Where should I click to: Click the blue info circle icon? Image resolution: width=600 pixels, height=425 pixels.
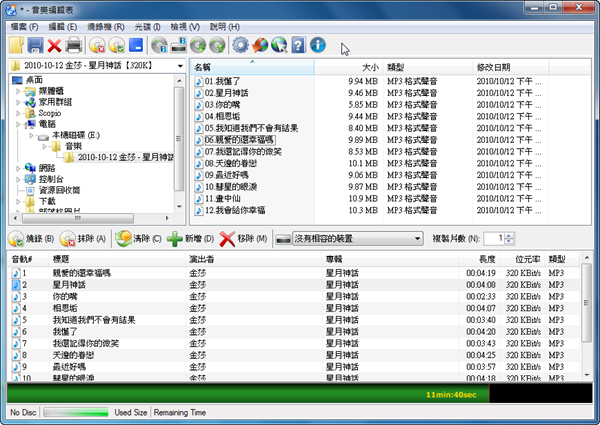pyautogui.click(x=318, y=45)
